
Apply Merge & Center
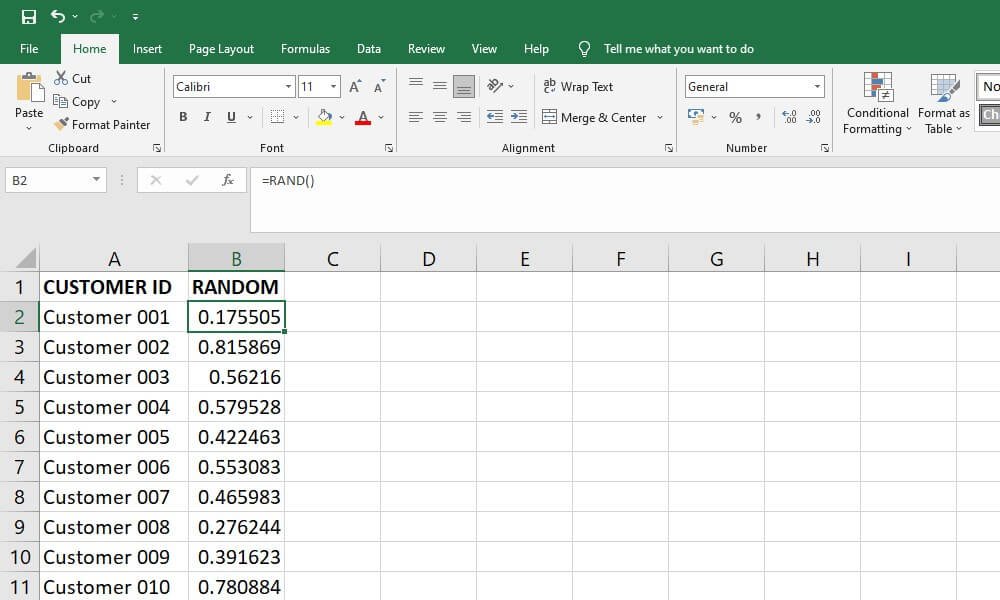coord(597,117)
